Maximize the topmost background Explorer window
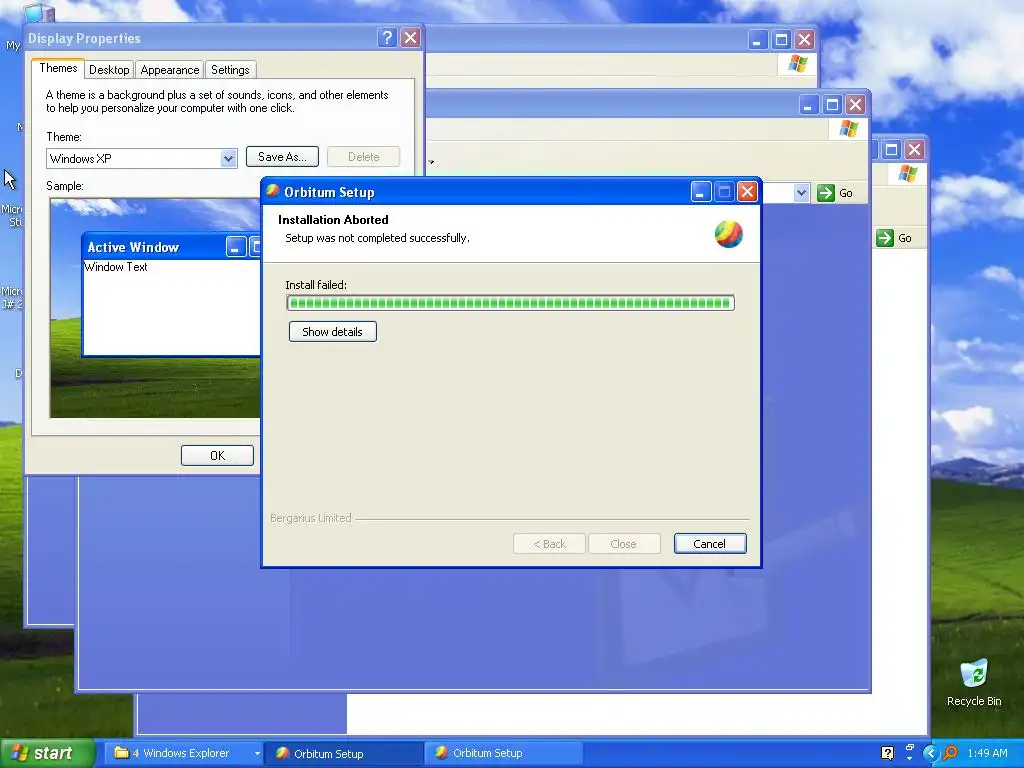Image resolution: width=1024 pixels, height=768 pixels. tap(781, 40)
